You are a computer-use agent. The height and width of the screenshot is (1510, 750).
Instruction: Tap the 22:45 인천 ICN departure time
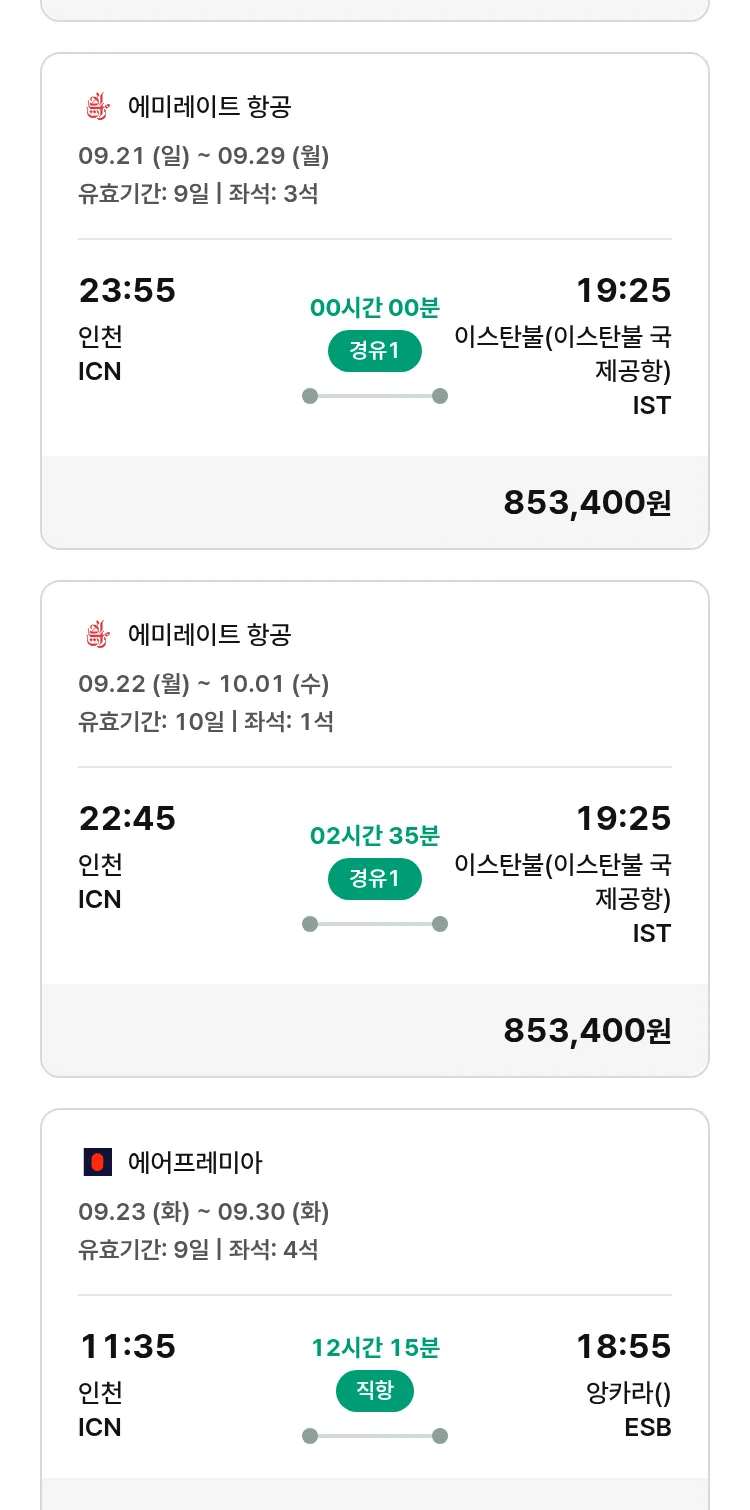(127, 819)
